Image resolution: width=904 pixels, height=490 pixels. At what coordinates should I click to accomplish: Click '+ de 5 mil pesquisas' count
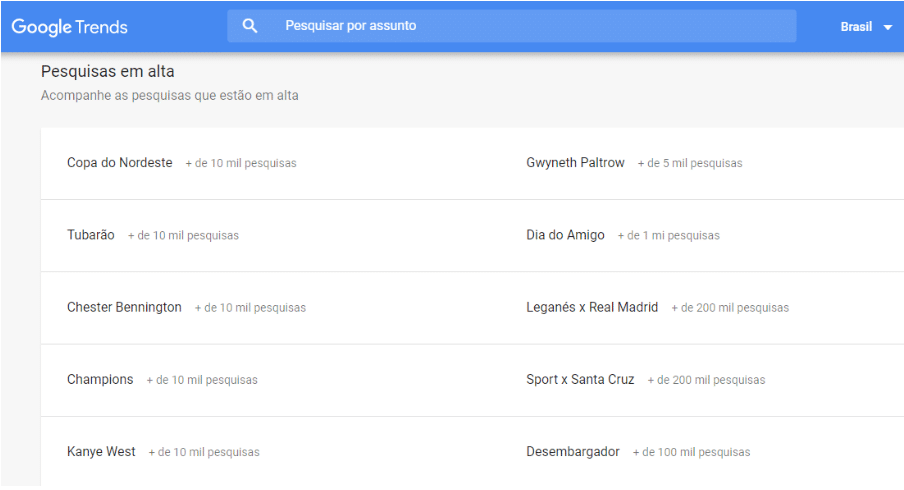click(690, 163)
